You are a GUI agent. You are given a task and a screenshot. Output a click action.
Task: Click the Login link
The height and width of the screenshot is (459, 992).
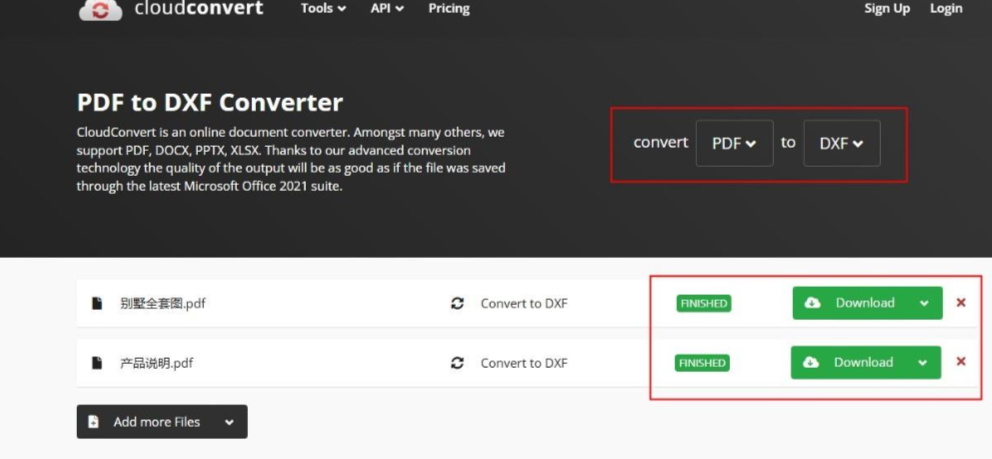[x=946, y=9]
